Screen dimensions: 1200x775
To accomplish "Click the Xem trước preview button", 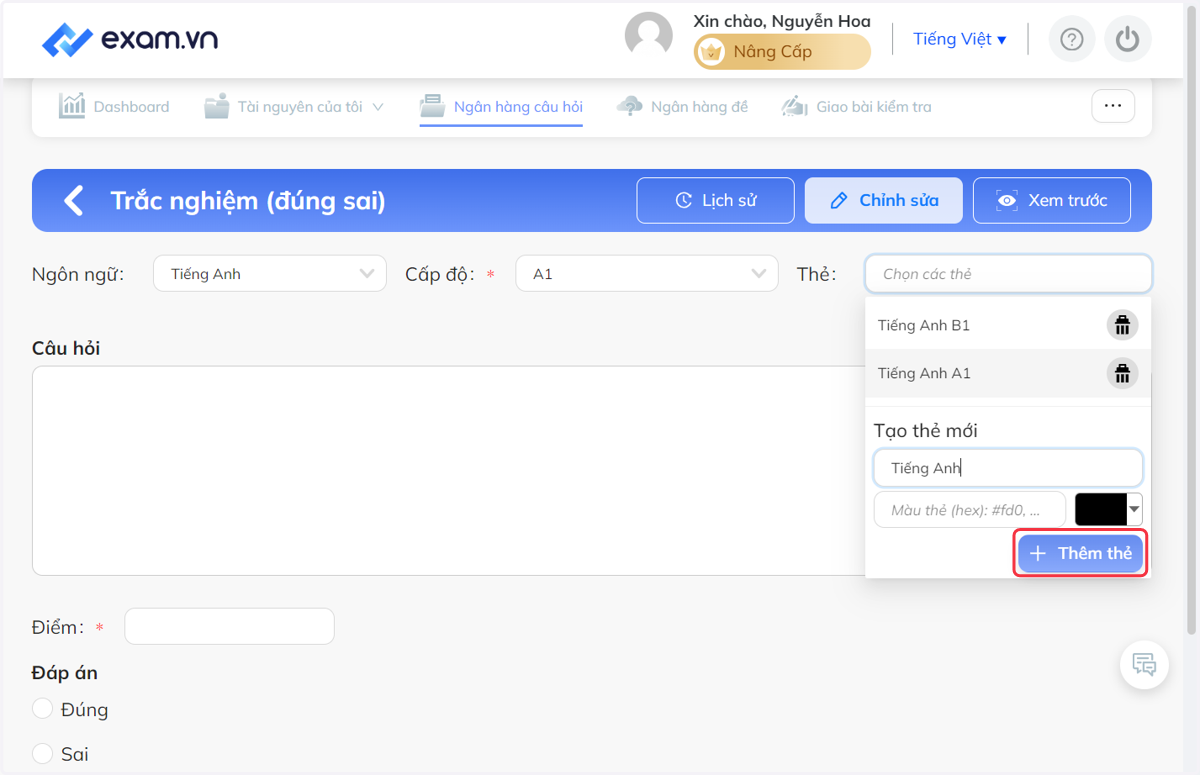I will click(x=1052, y=200).
